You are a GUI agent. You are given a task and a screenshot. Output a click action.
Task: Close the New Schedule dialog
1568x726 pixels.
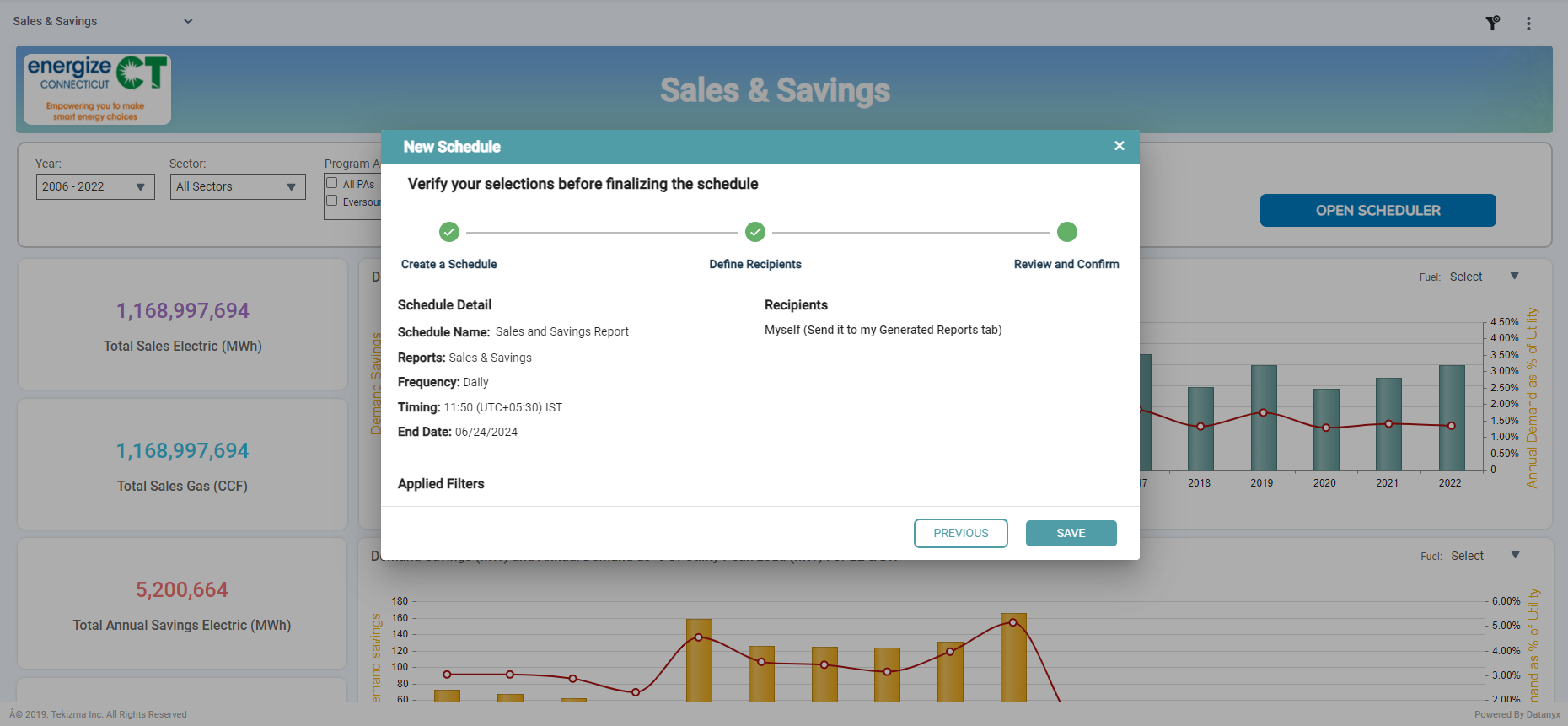1119,146
